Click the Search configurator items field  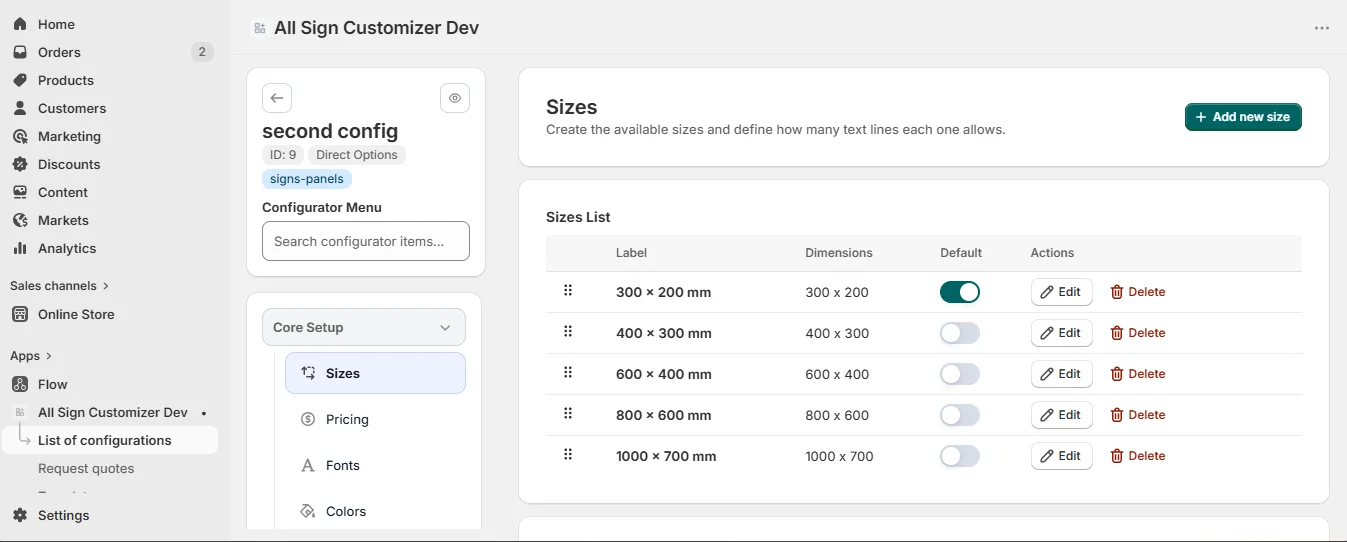pos(366,241)
